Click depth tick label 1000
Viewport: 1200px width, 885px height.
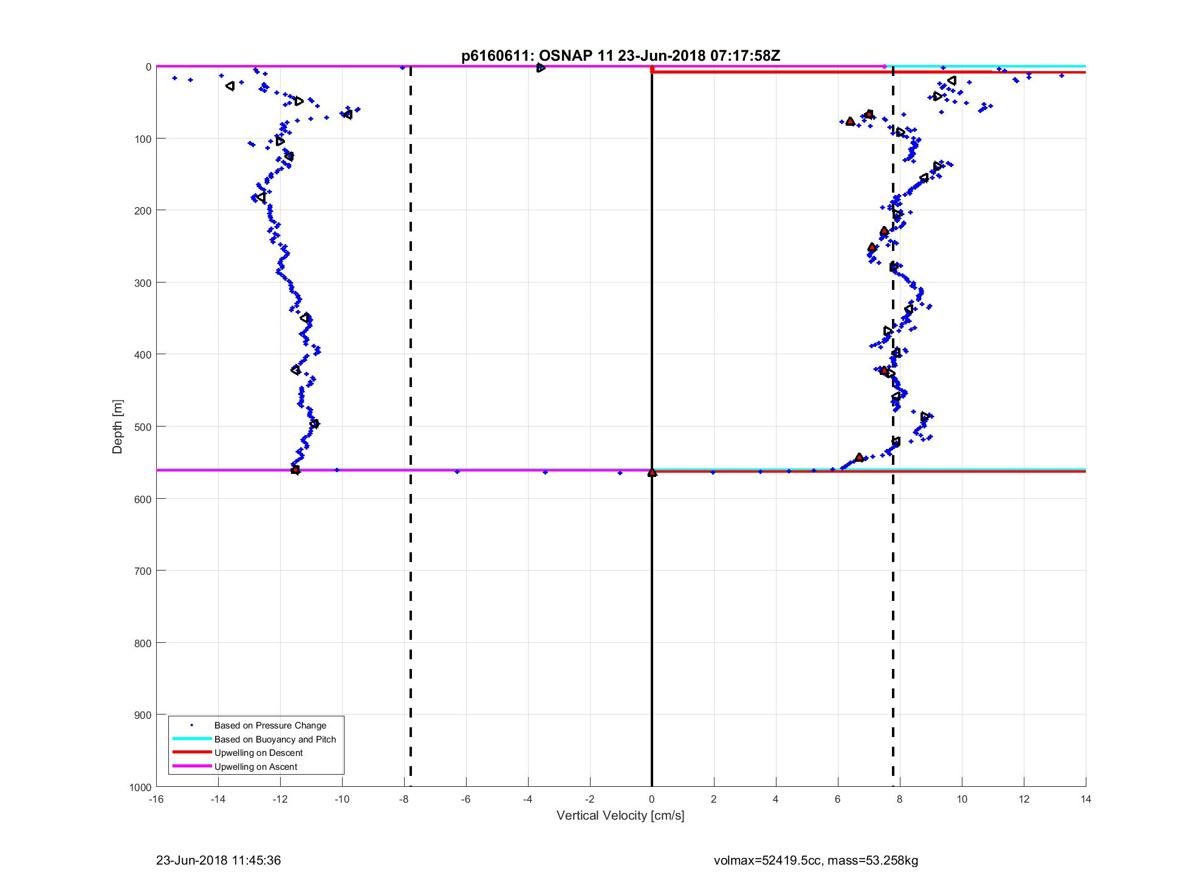pos(139,787)
